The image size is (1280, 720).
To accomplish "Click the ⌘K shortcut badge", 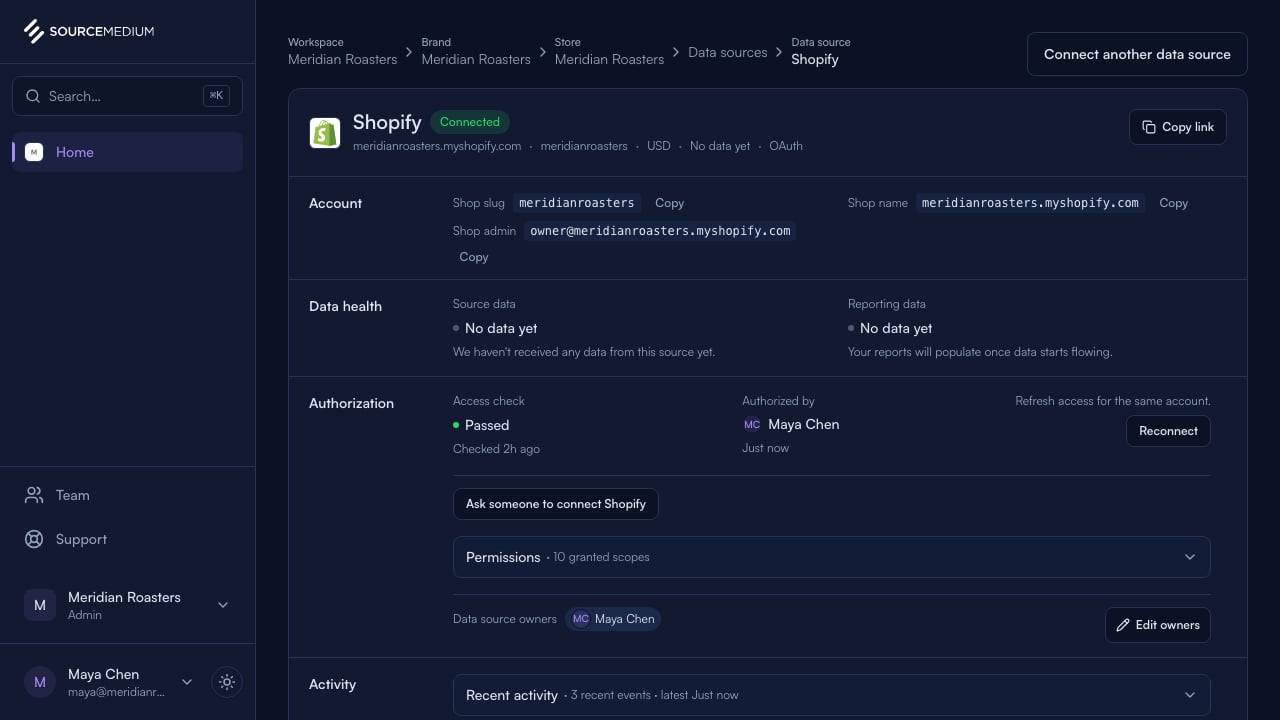I will [x=216, y=96].
